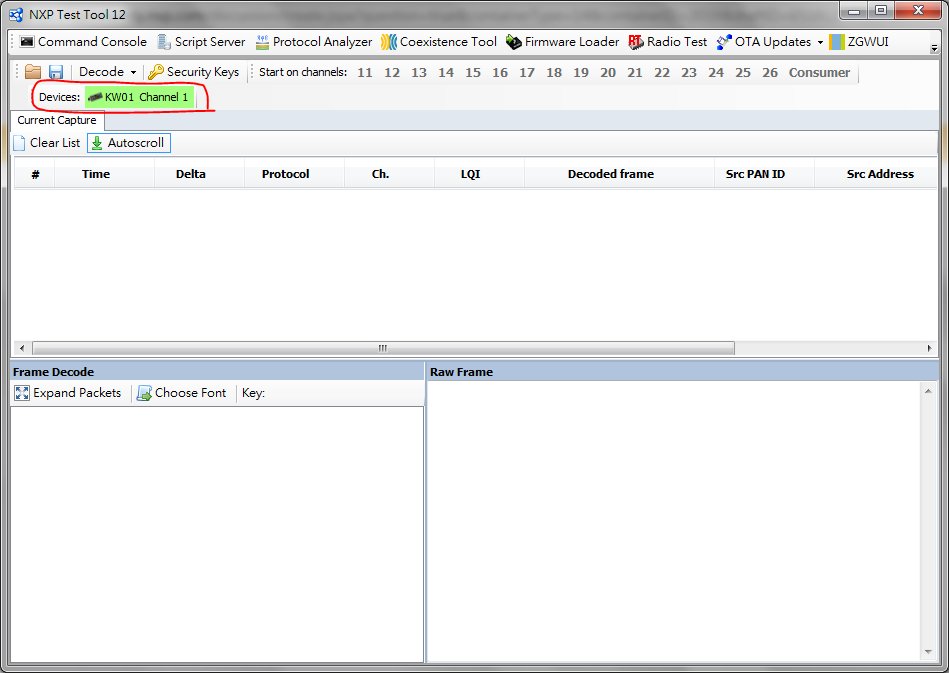Start capture on channel 11
949x673 pixels.
[x=365, y=73]
